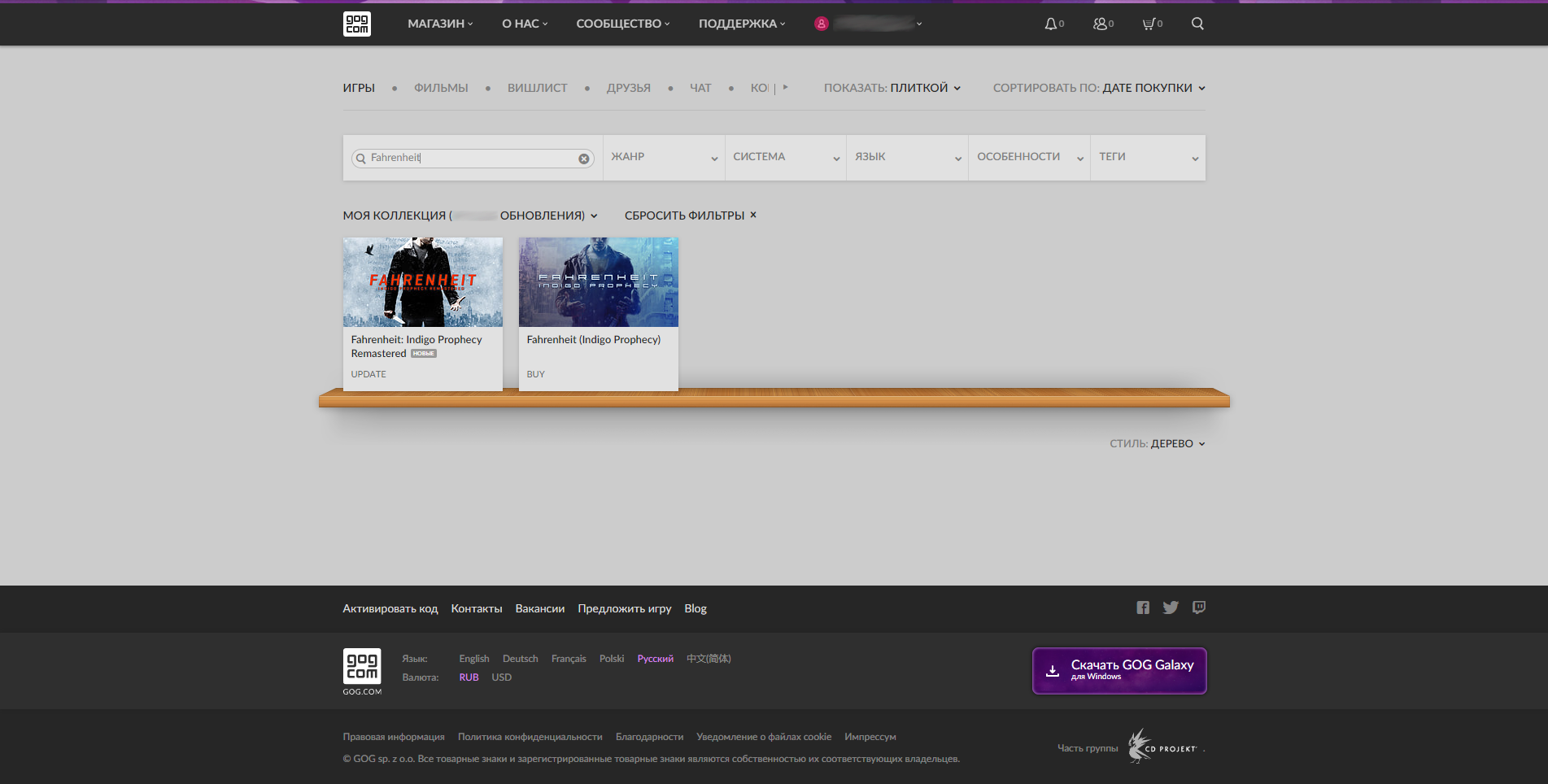Switch site language to Deutsch

(521, 659)
